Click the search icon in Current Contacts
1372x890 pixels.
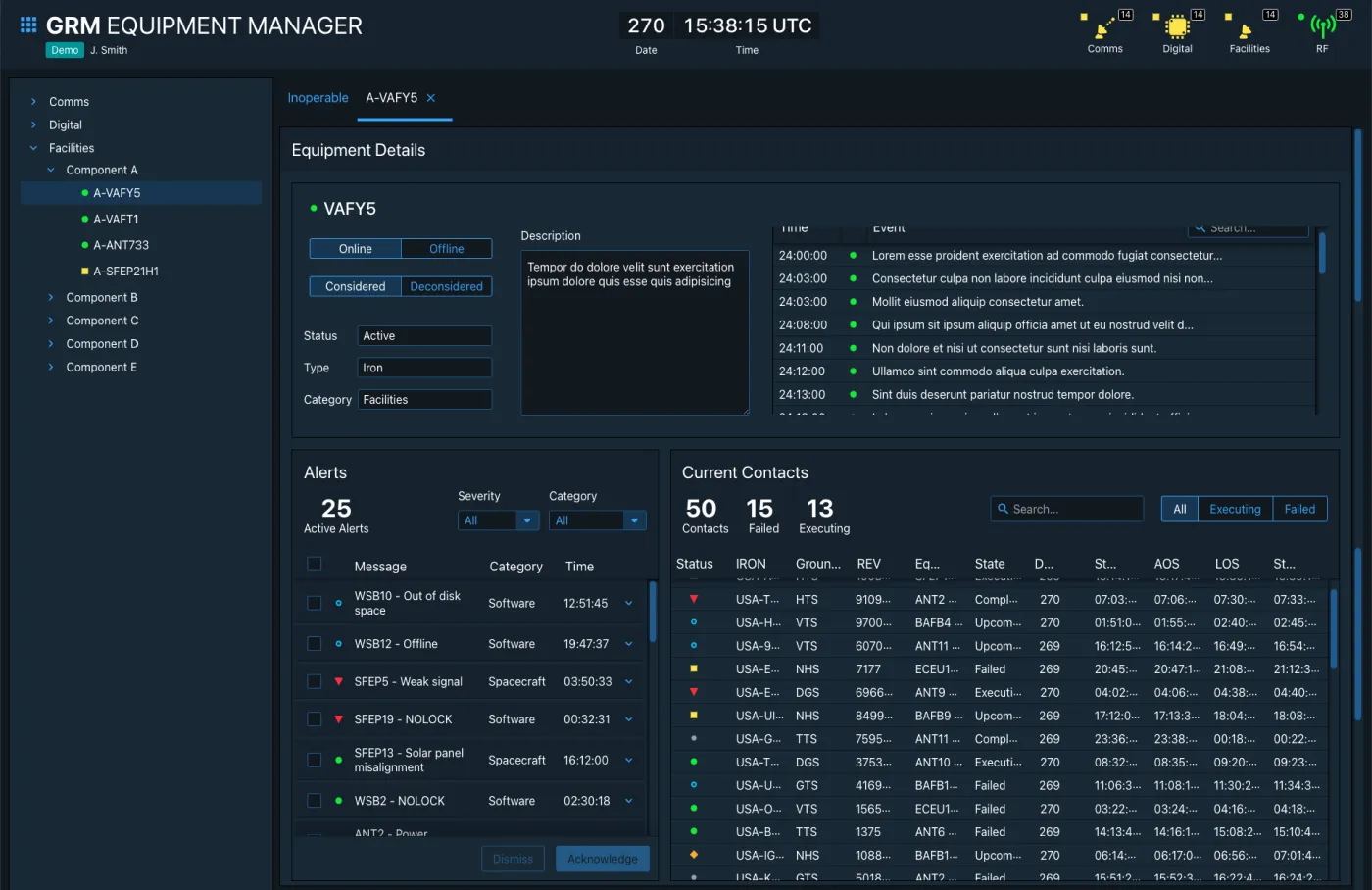(1003, 509)
